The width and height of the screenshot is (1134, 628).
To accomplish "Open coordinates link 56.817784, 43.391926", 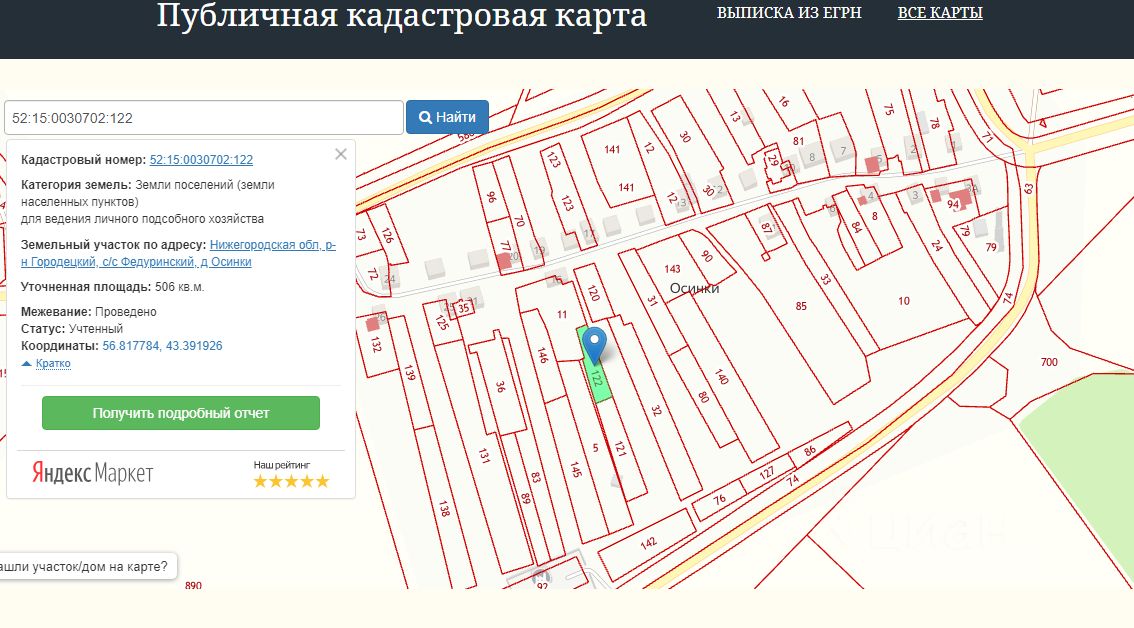I will point(162,346).
